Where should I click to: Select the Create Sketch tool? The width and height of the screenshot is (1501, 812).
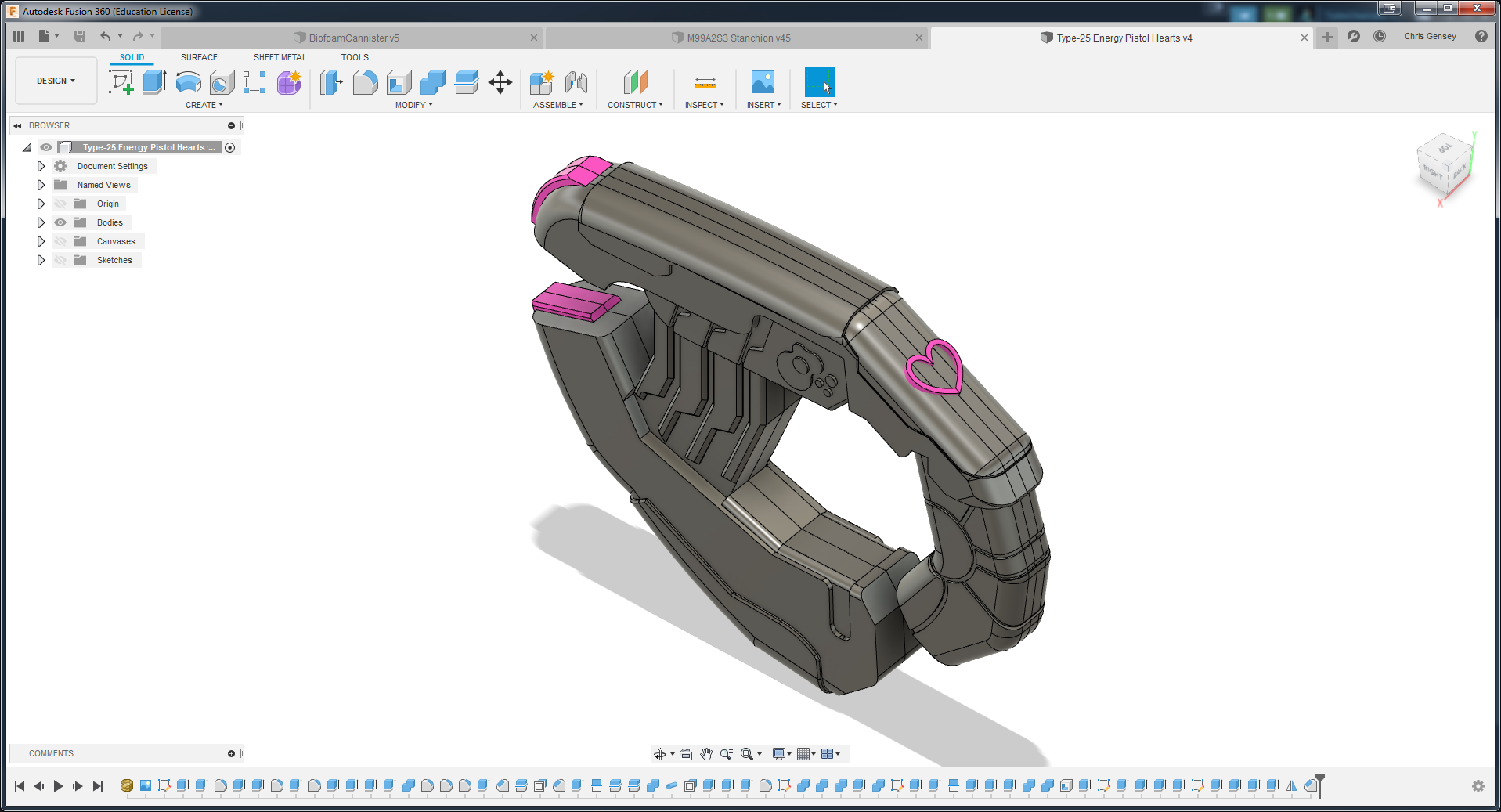[121, 82]
